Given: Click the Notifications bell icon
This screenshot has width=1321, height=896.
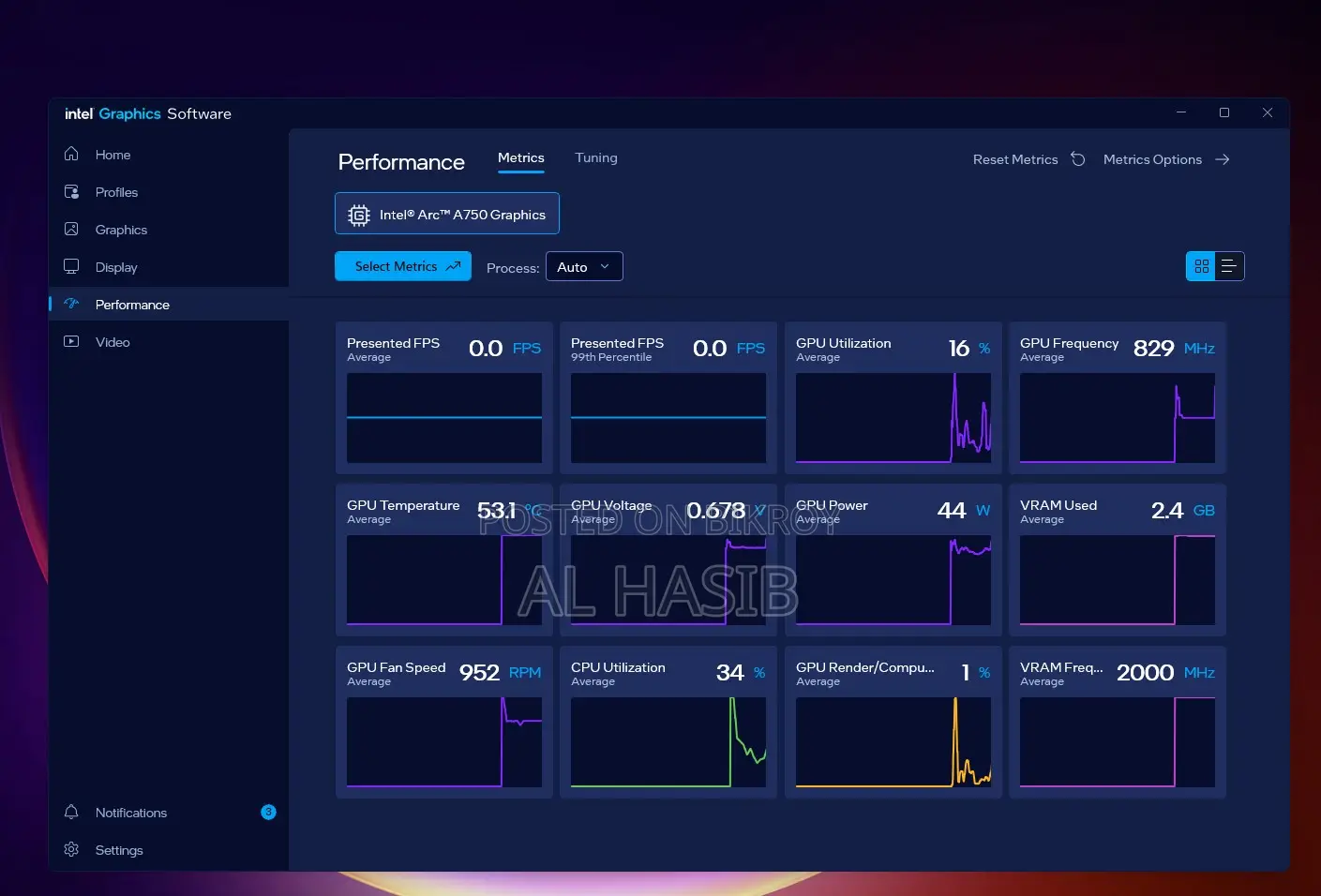Looking at the screenshot, I should coord(71,813).
